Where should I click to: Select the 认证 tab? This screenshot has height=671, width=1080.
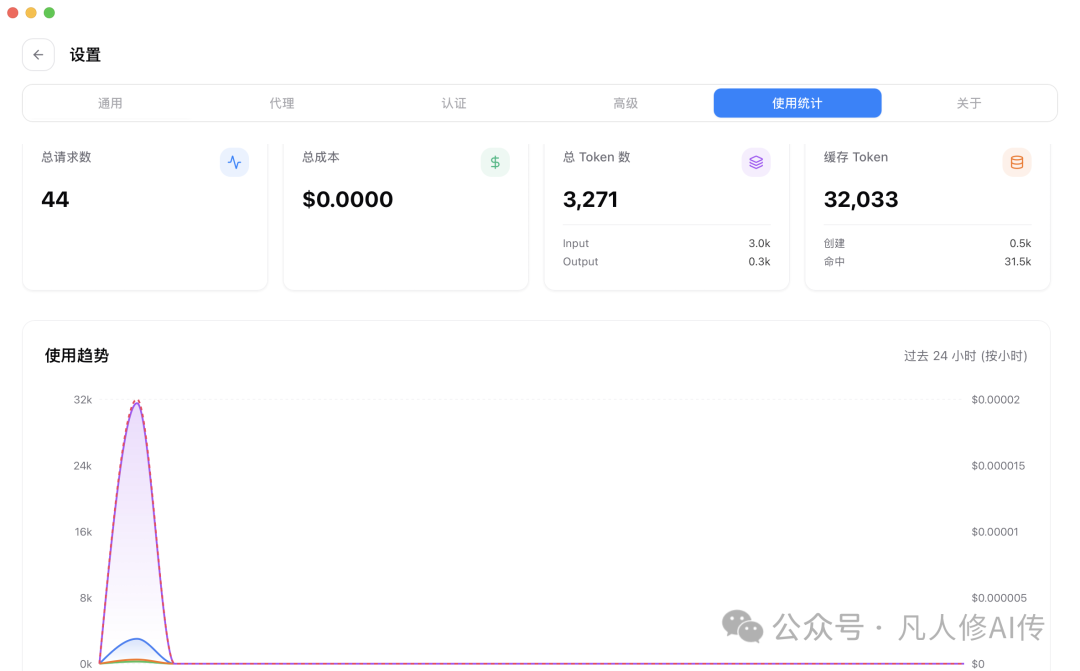[x=454, y=103]
